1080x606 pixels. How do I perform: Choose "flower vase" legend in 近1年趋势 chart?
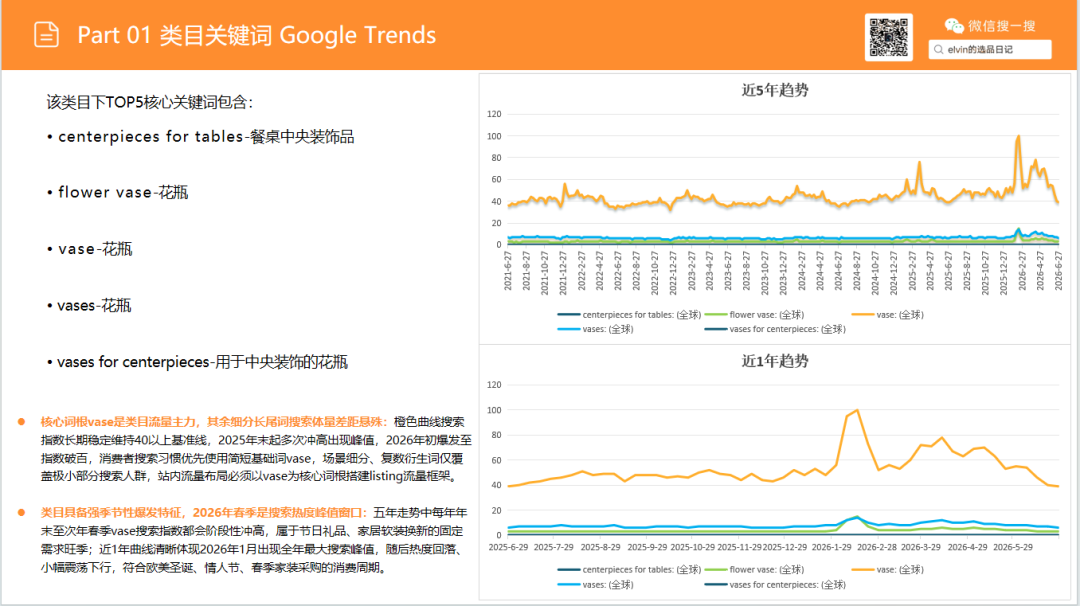coord(754,570)
